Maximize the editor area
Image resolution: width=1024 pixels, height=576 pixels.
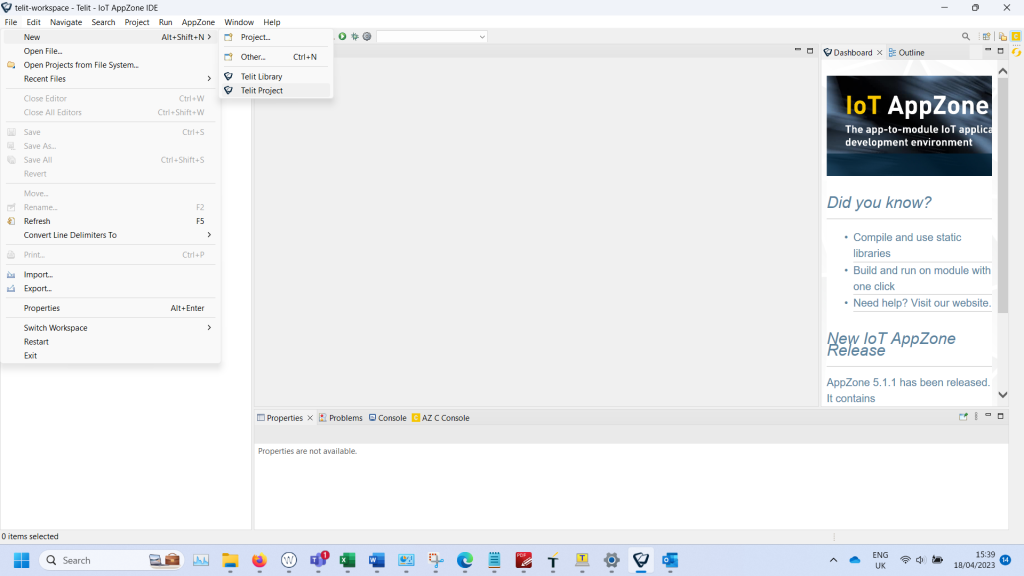point(810,50)
